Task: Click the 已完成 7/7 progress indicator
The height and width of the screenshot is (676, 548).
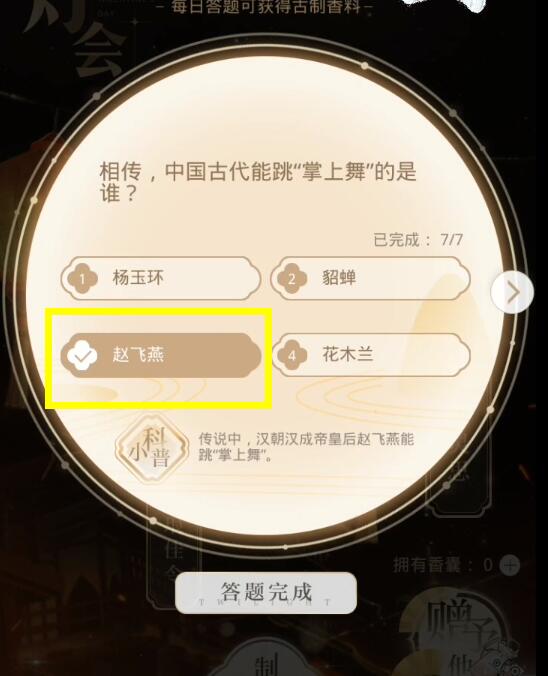Action: pos(418,240)
